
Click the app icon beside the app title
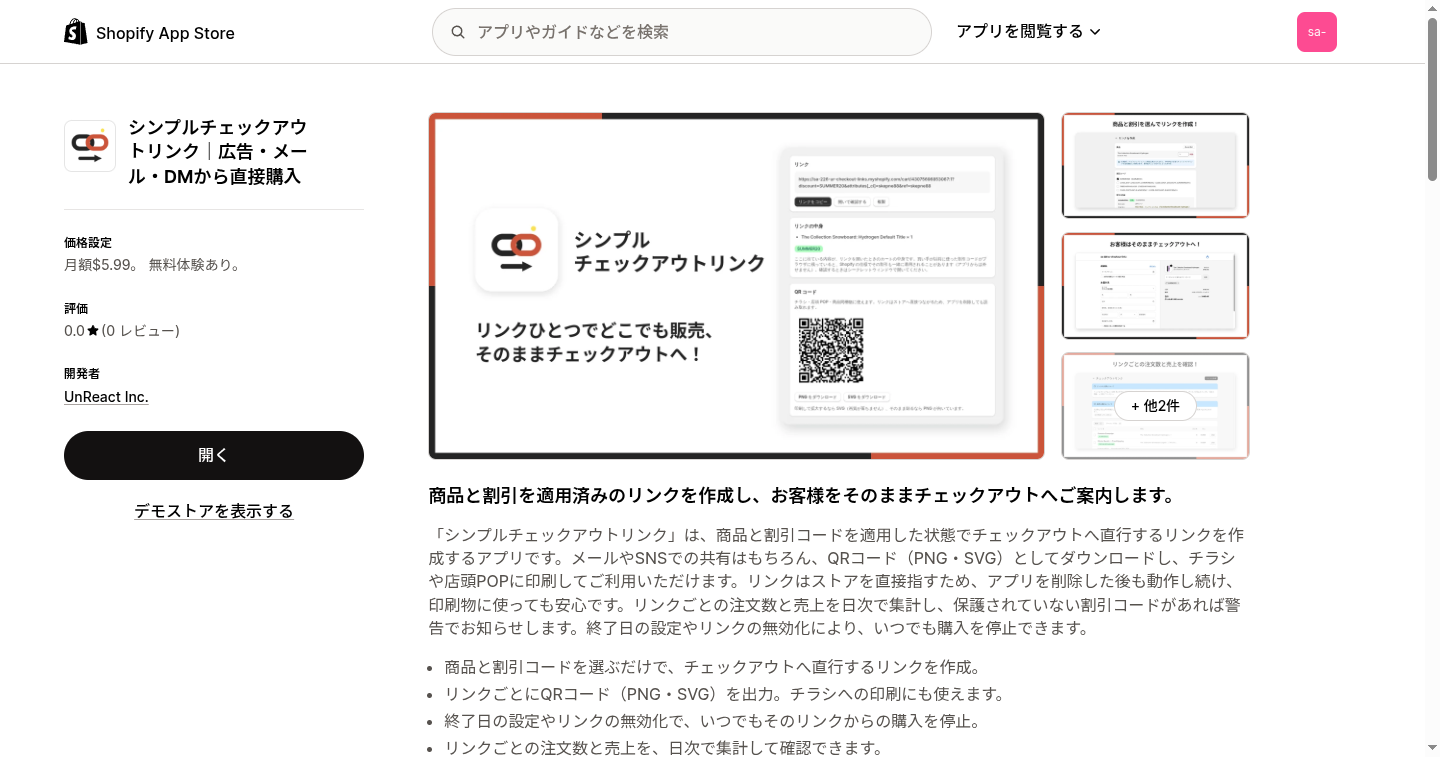tap(90, 146)
